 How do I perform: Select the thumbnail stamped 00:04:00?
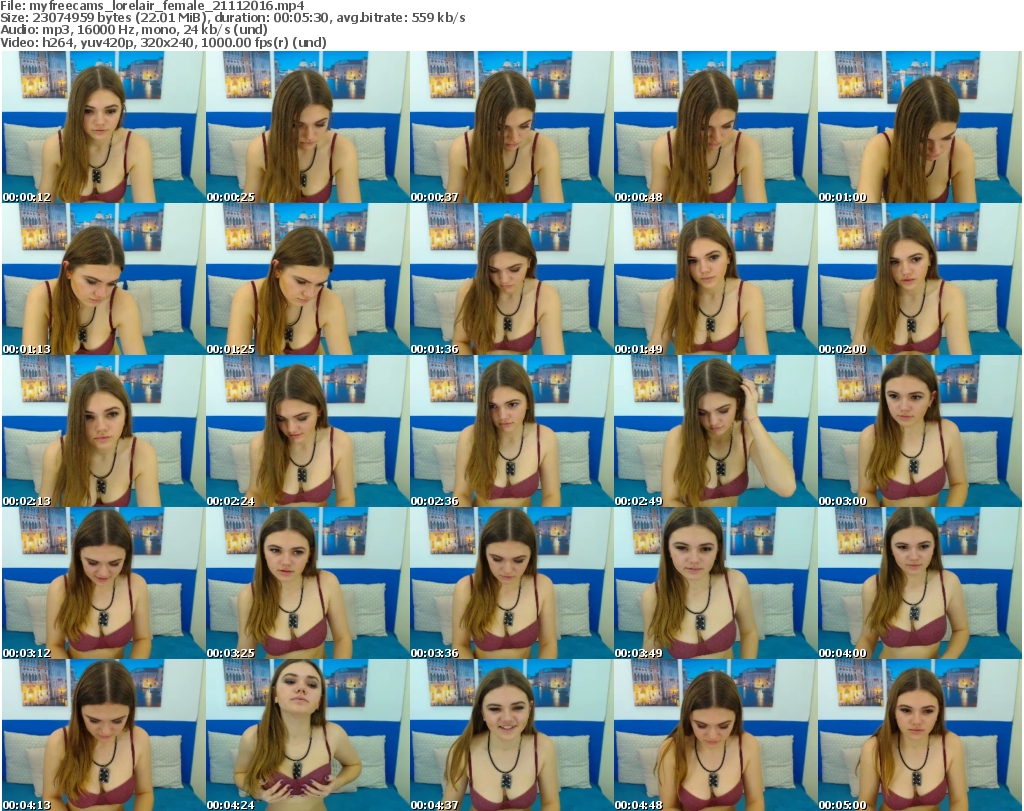pyautogui.click(x=920, y=583)
